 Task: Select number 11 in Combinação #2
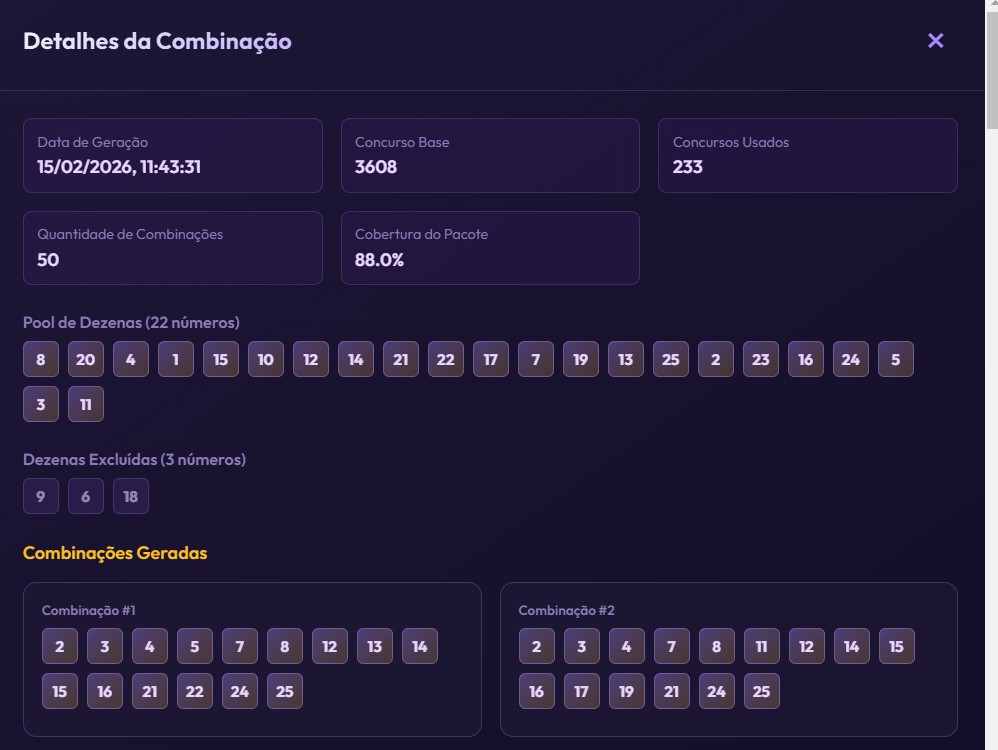click(x=762, y=646)
